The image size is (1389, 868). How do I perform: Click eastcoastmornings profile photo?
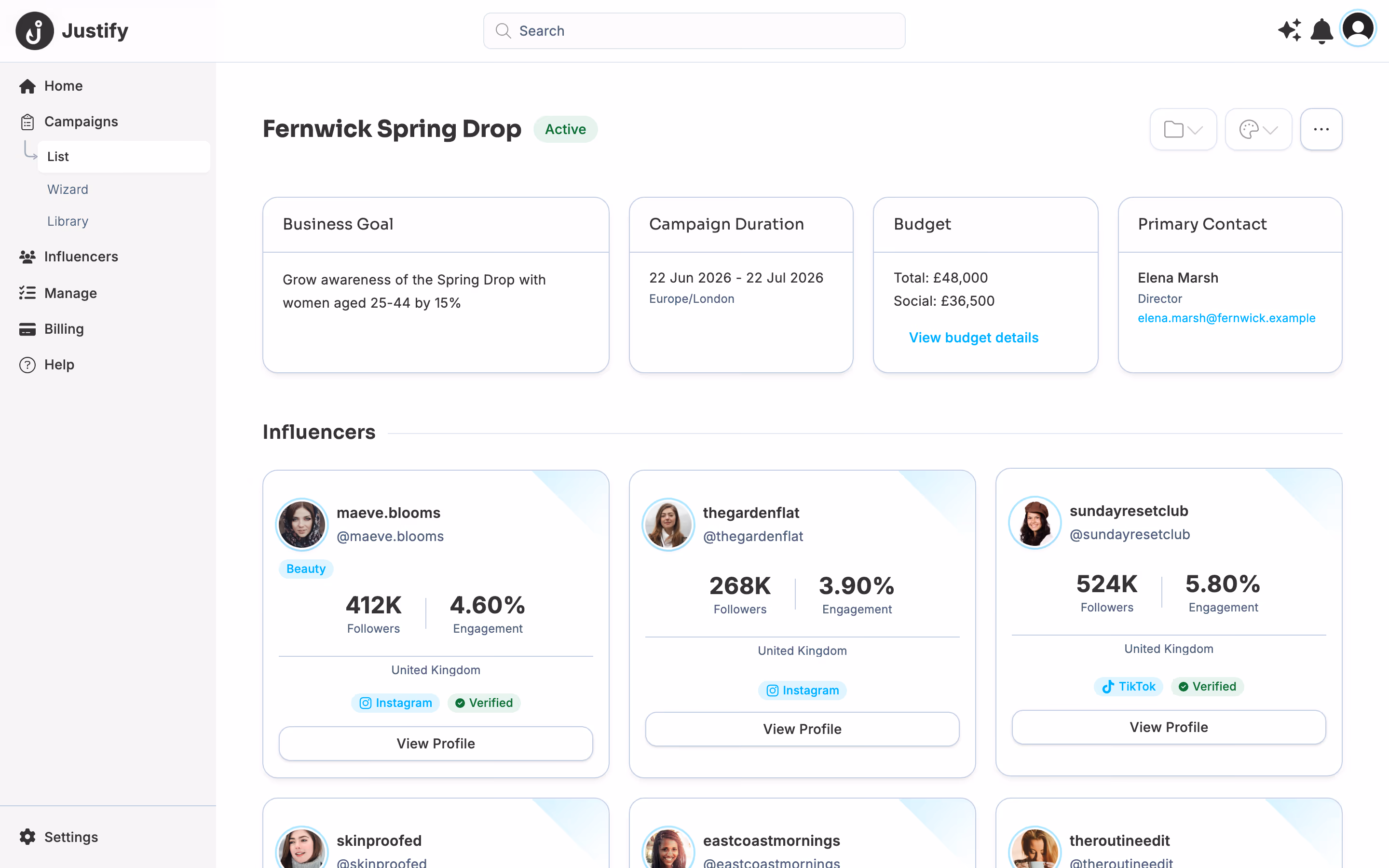pos(668,848)
